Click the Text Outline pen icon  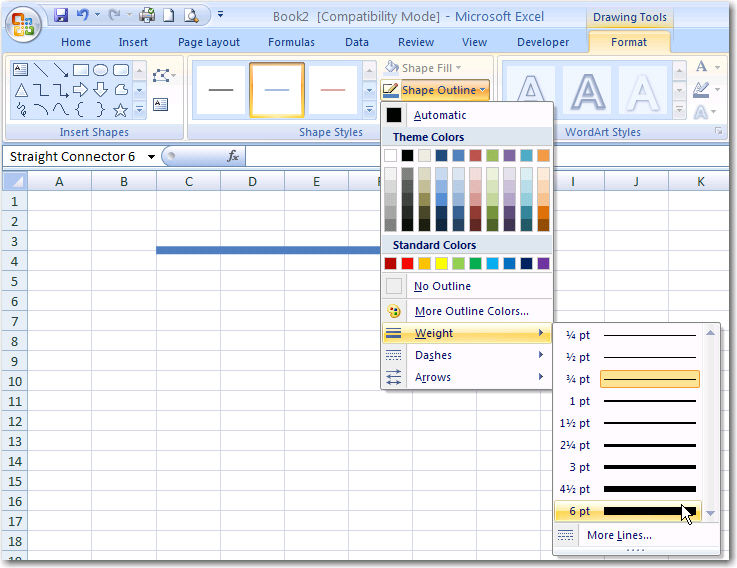pyautogui.click(x=701, y=89)
